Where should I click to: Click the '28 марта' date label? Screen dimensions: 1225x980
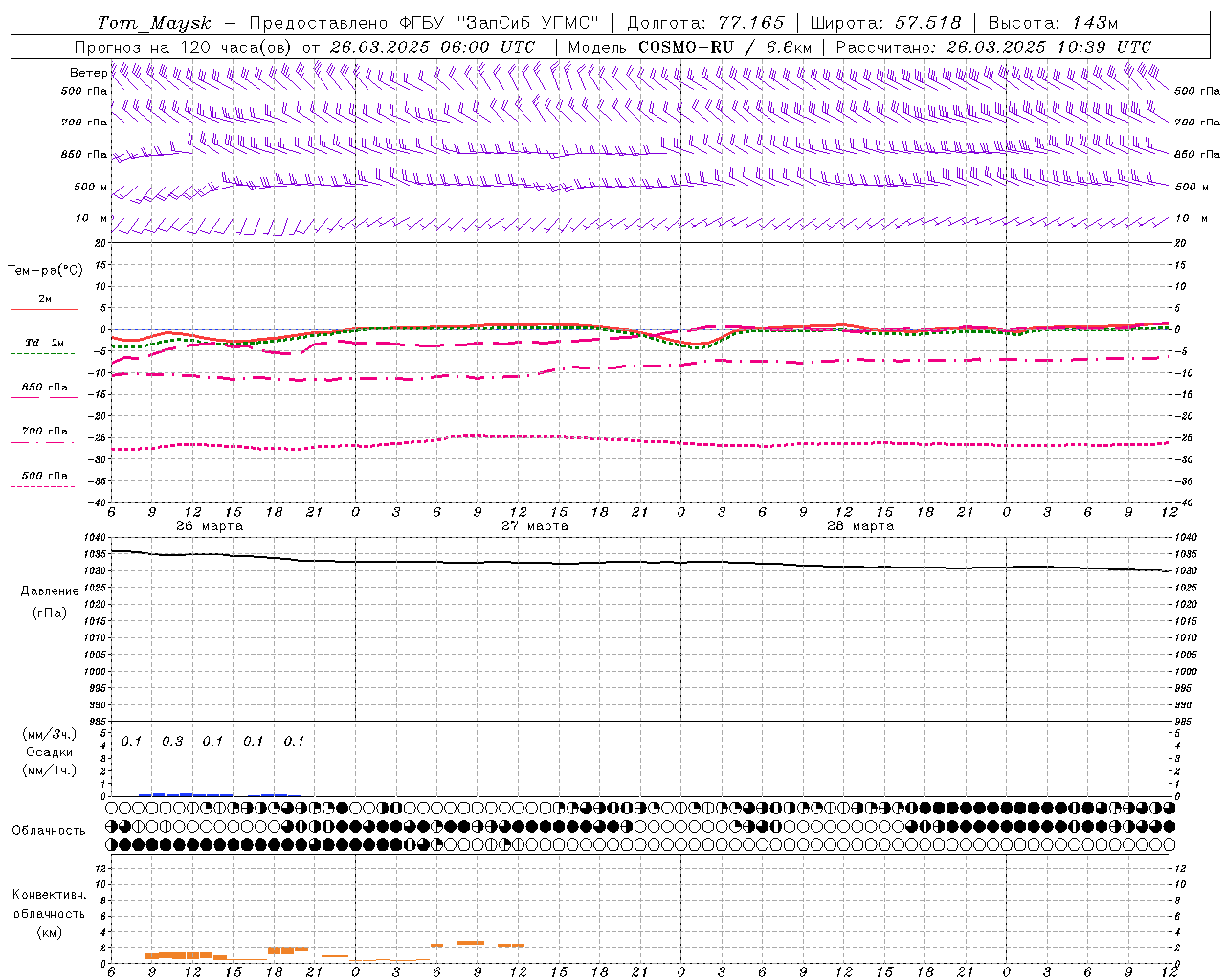[x=860, y=526]
